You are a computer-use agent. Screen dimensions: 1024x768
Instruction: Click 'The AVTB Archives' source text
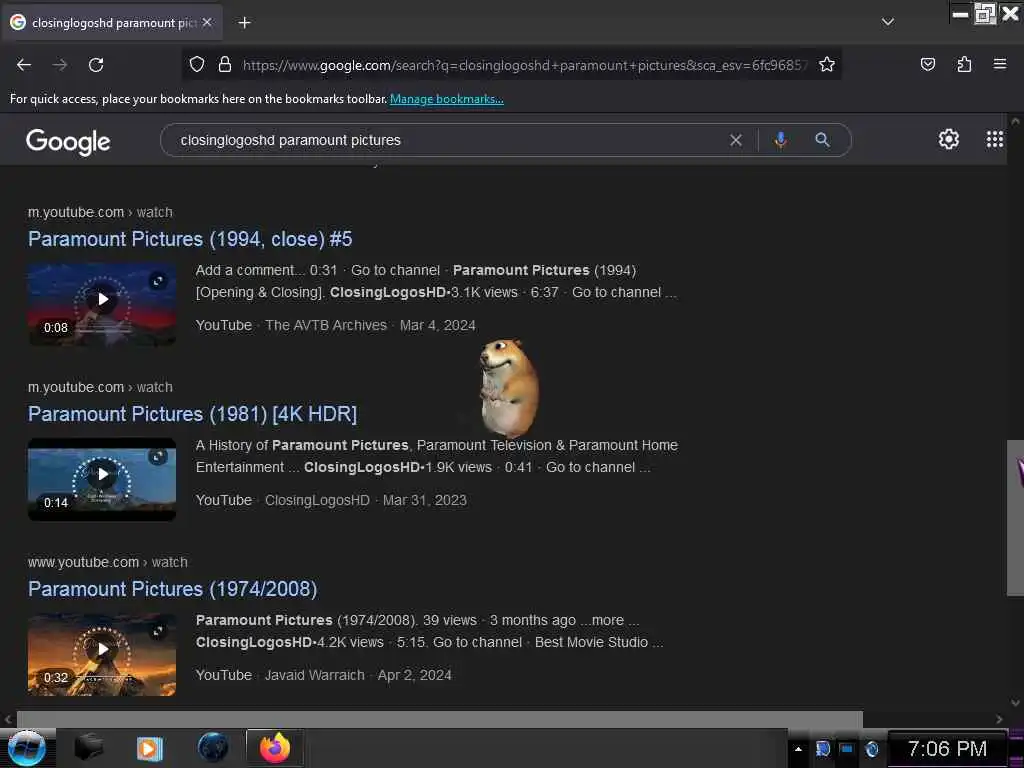click(x=326, y=325)
